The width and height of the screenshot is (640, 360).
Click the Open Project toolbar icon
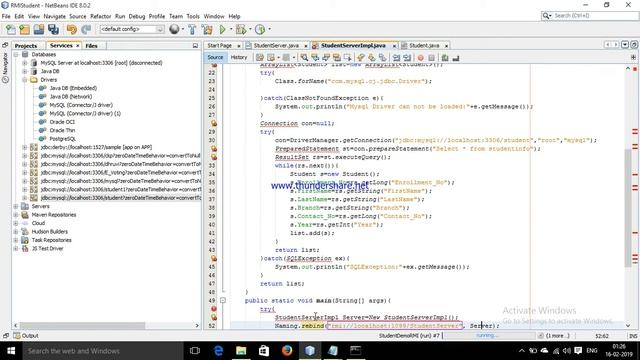tap(39, 29)
